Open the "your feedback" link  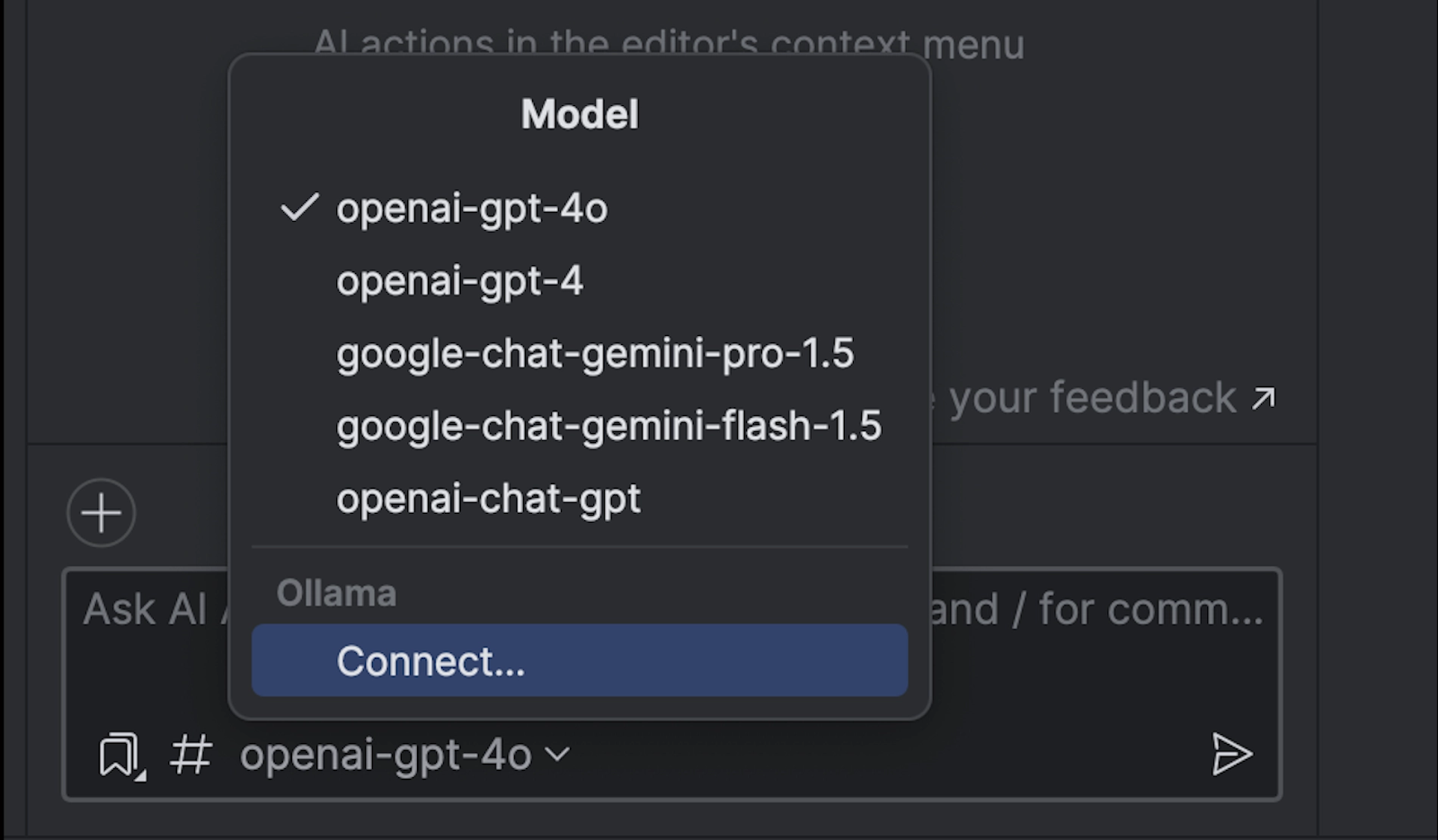[x=1092, y=398]
